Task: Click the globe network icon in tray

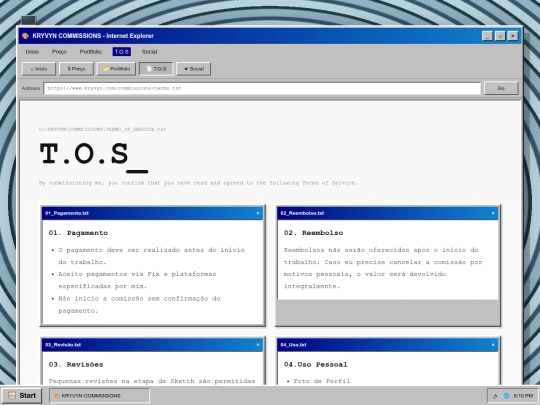Action: [x=507, y=396]
